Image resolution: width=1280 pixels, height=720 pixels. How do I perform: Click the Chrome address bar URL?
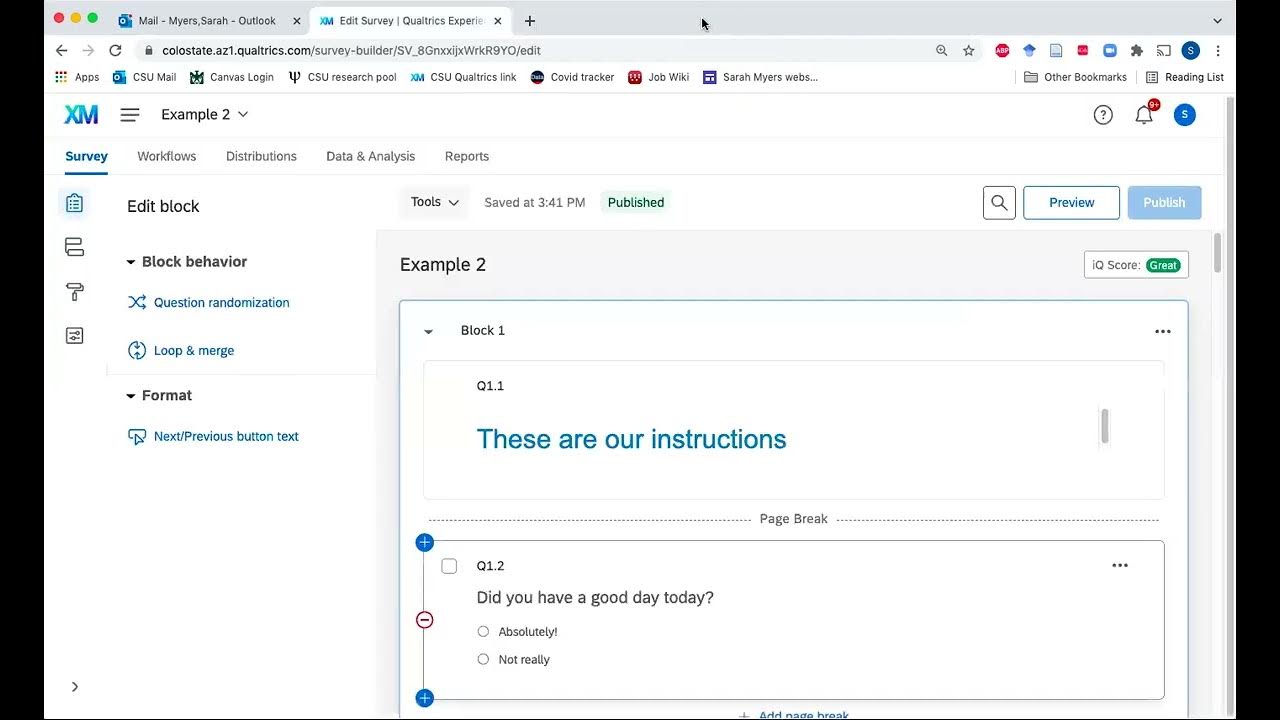pos(351,50)
